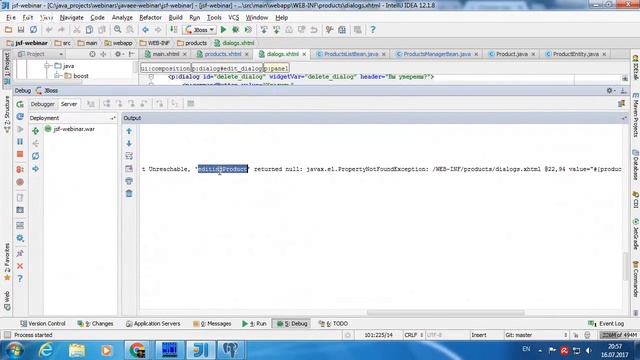The height and width of the screenshot is (360, 640).
Task: Open the toolbar Help question mark
Action: (x=373, y=30)
